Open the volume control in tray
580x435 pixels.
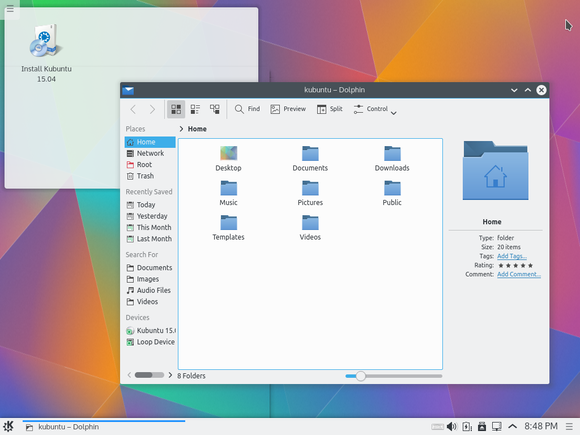pos(452,427)
